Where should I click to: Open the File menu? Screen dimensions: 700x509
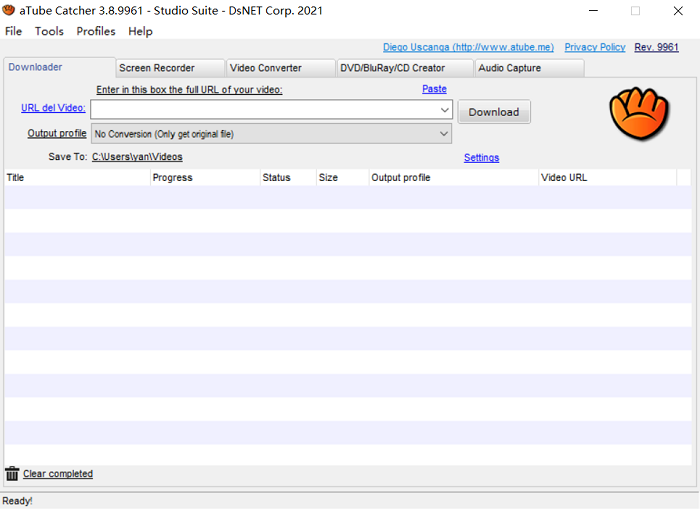point(13,31)
